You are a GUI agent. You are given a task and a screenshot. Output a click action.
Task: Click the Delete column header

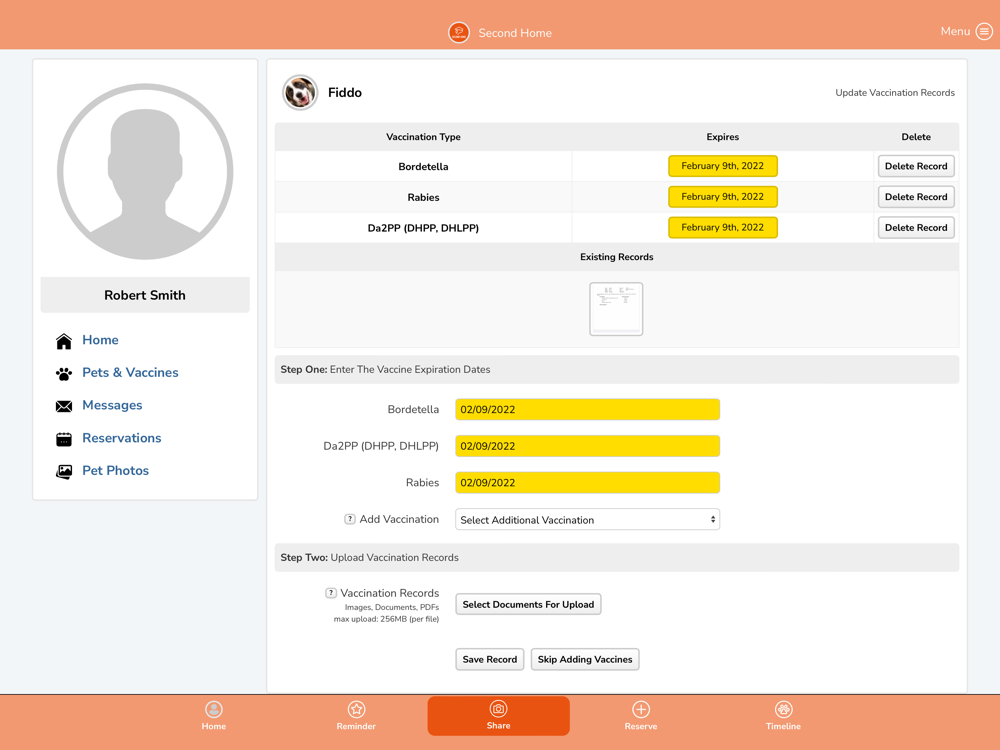tap(916, 136)
